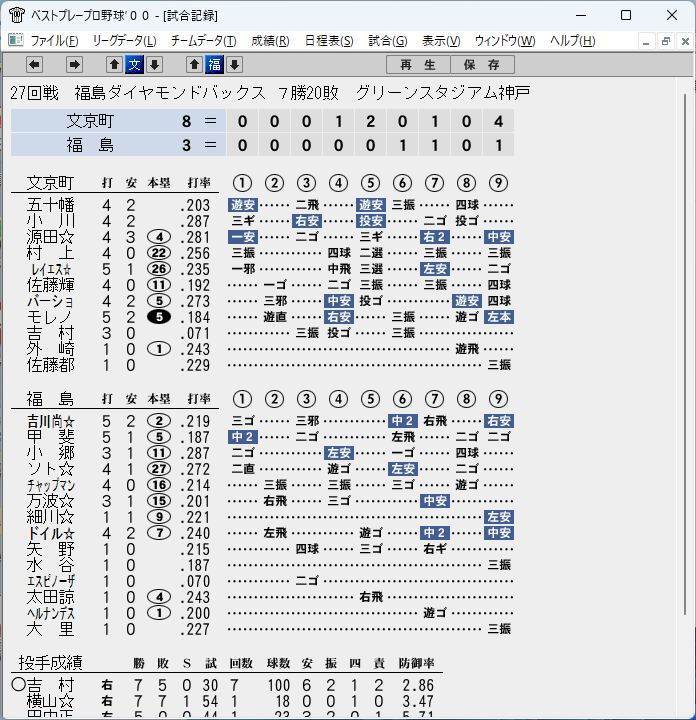Click the right arrow next game button
The image size is (696, 720).
[x=74, y=65]
